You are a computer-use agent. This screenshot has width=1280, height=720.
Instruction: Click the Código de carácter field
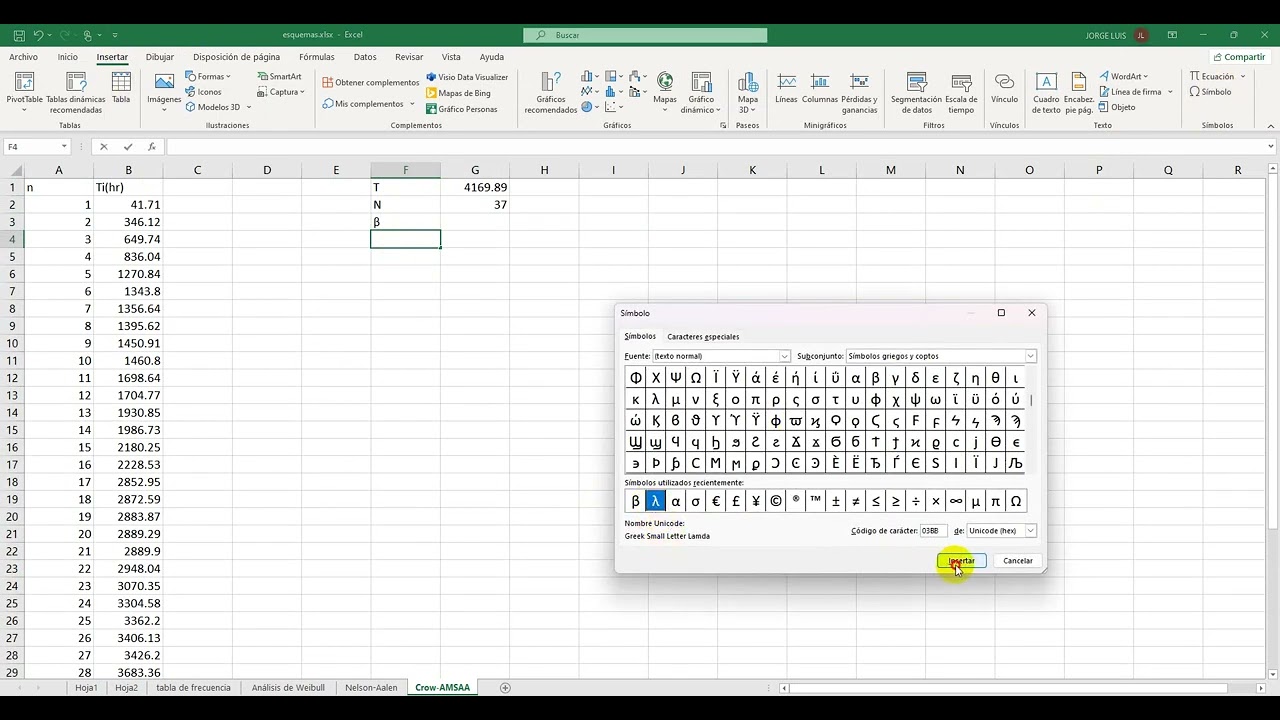(933, 531)
